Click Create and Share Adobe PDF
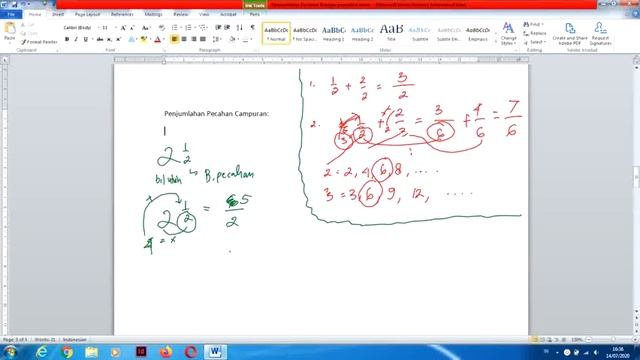This screenshot has width=640, height=360. pyautogui.click(x=570, y=33)
